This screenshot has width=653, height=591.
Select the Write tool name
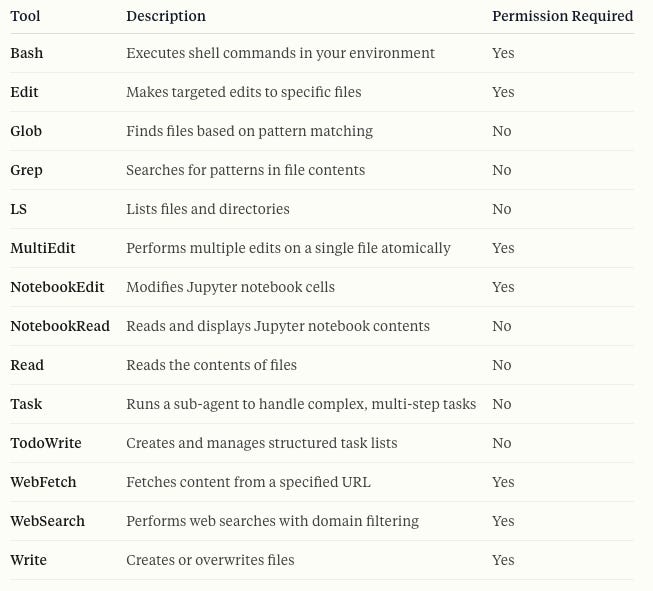pos(28,560)
